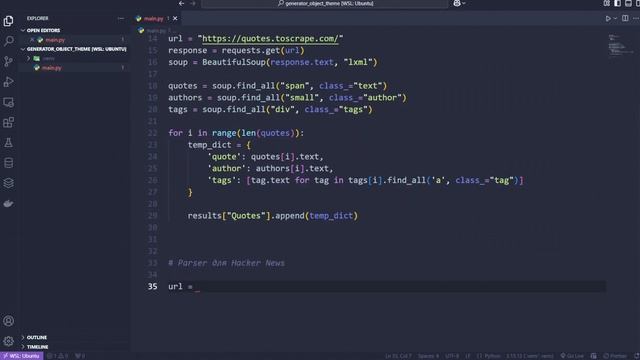Open the Testing flask view
The width and height of the screenshot is (640, 360).
click(x=9, y=142)
